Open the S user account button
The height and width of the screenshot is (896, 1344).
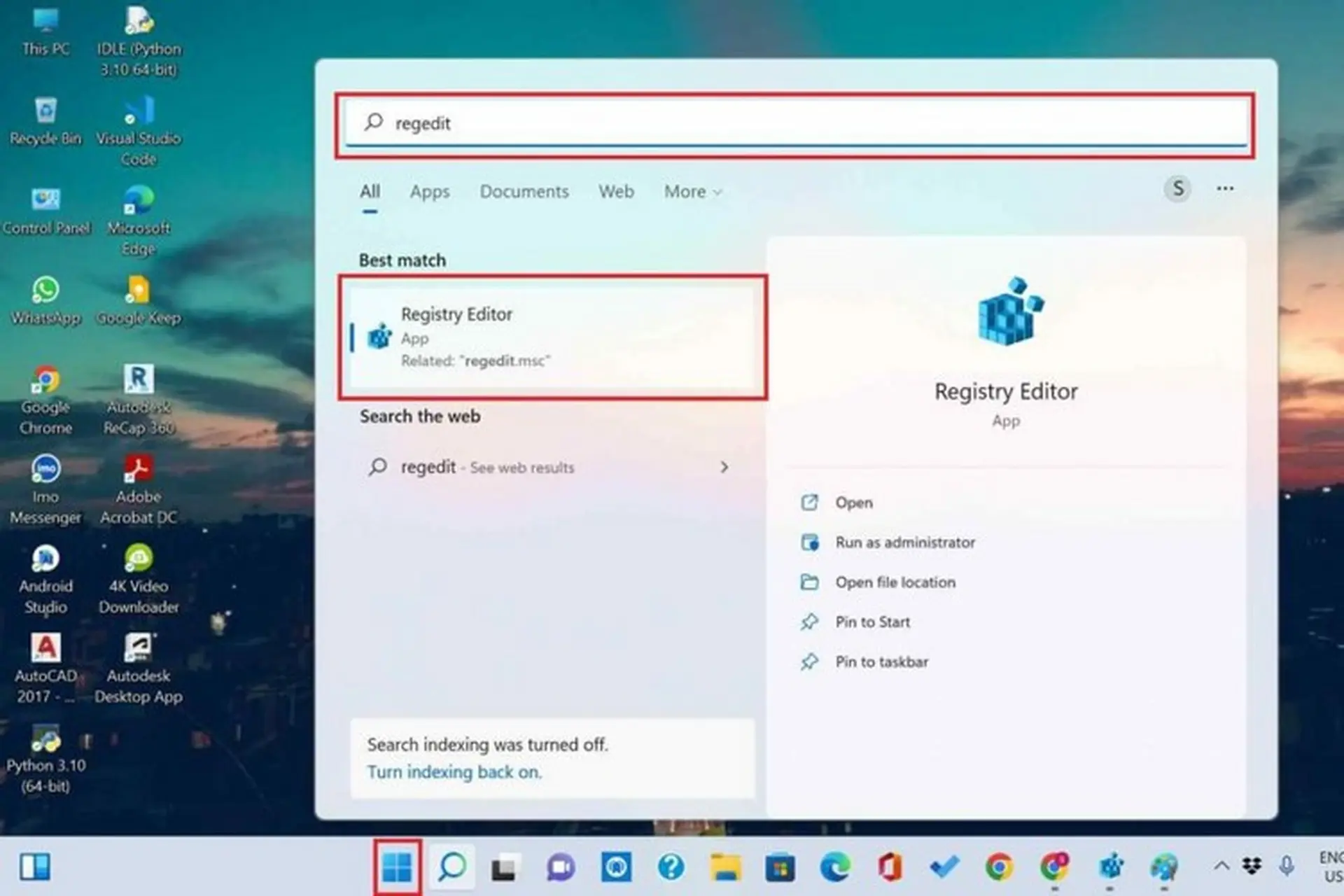(1178, 188)
